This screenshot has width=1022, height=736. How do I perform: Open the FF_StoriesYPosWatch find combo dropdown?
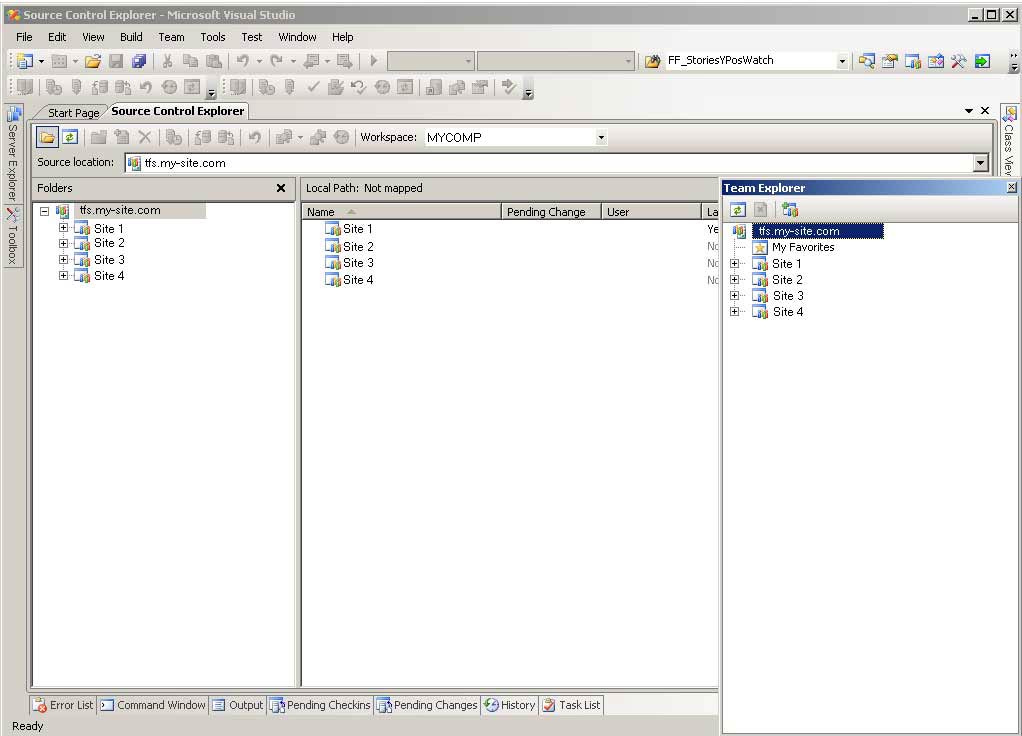(x=841, y=61)
